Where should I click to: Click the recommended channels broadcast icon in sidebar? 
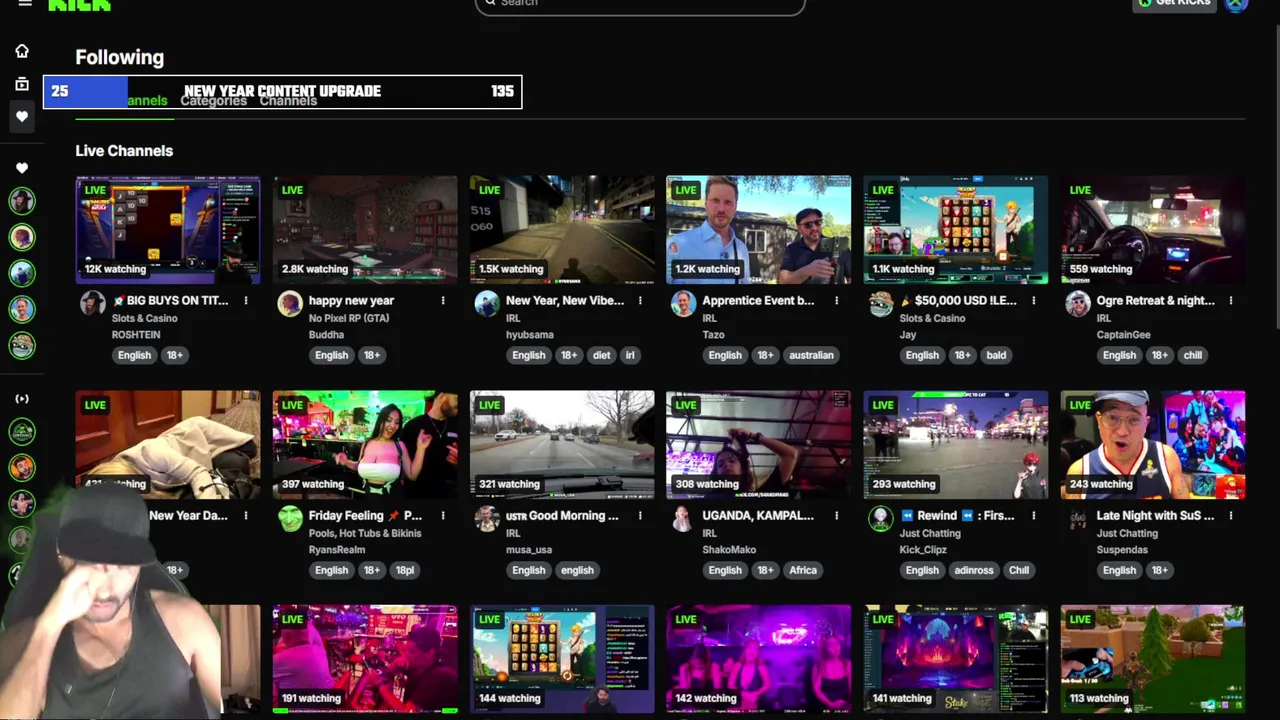pyautogui.click(x=22, y=399)
